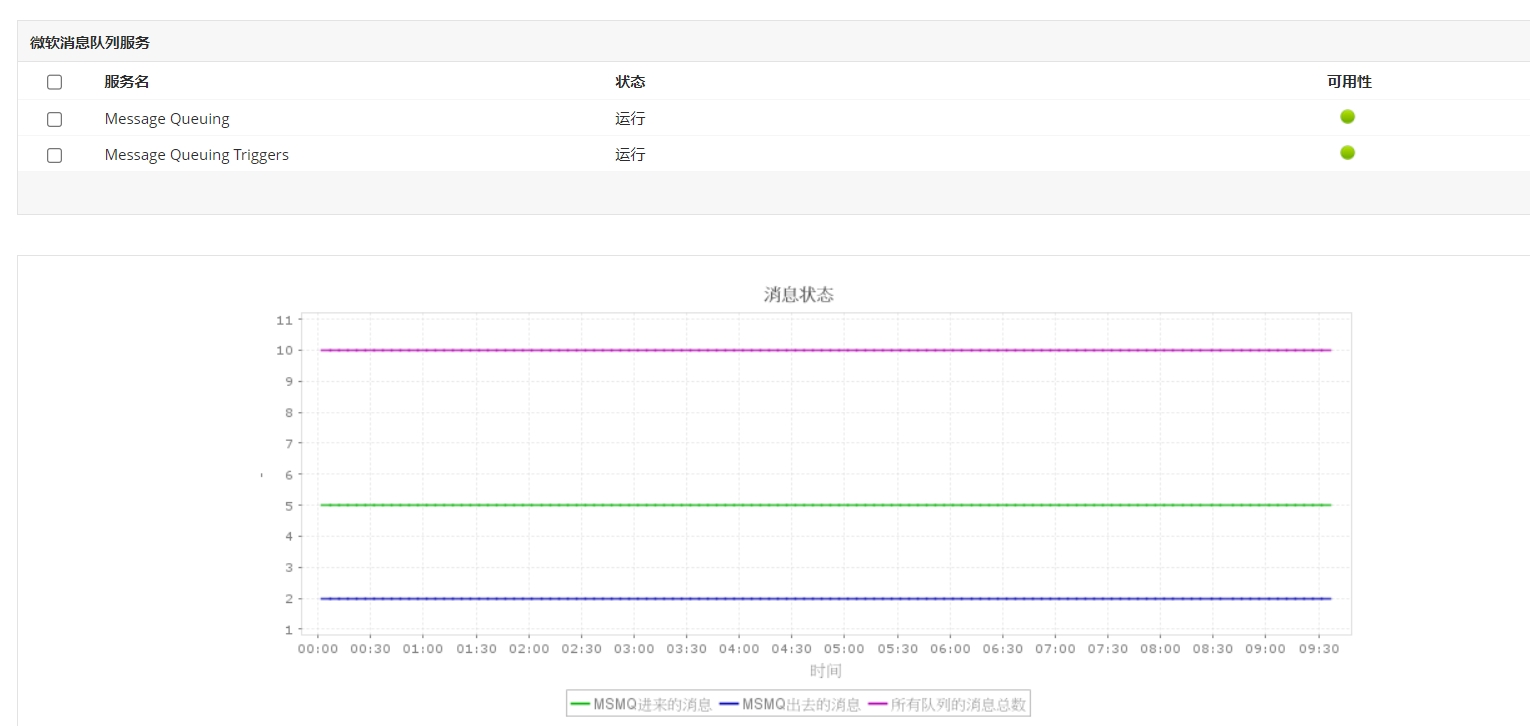Open the Message Queuing service link
The image size is (1530, 726).
click(x=167, y=119)
